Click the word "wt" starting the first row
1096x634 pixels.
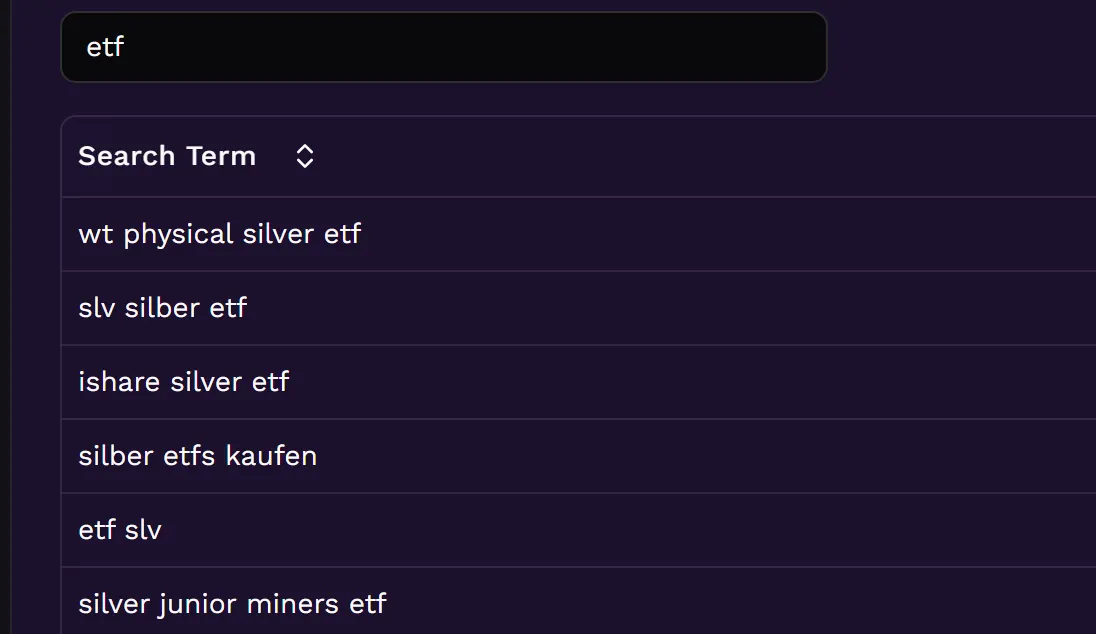(95, 234)
